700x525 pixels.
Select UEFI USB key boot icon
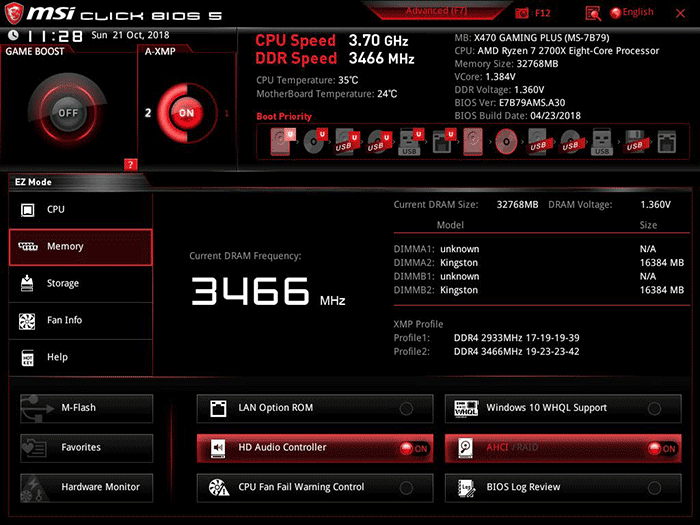[x=411, y=142]
